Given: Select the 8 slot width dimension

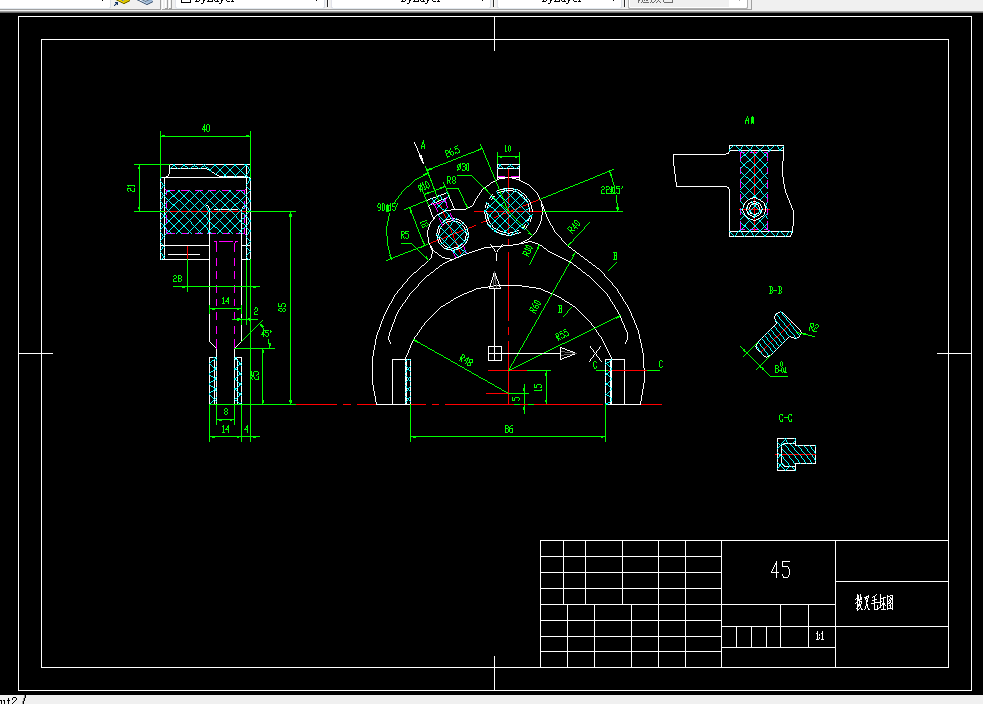Looking at the screenshot, I should [x=226, y=412].
